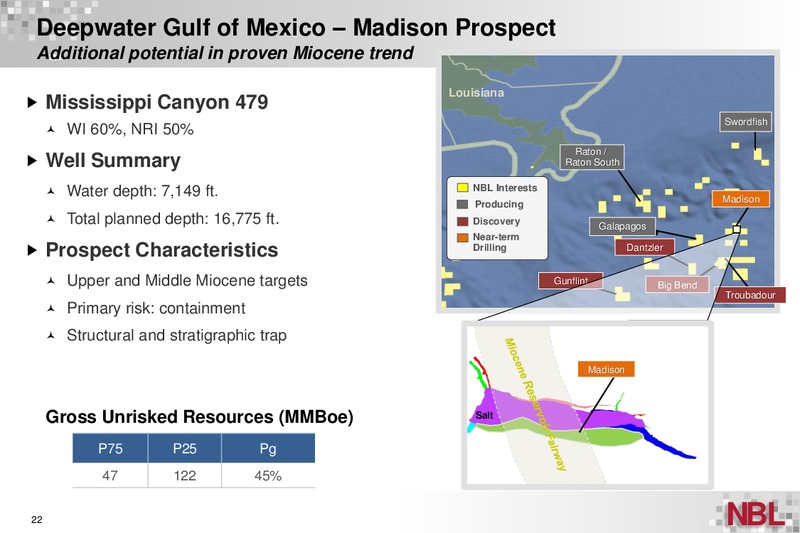
Task: Click the bullet arrow beside Well Summary
Action: pyautogui.click(x=32, y=161)
